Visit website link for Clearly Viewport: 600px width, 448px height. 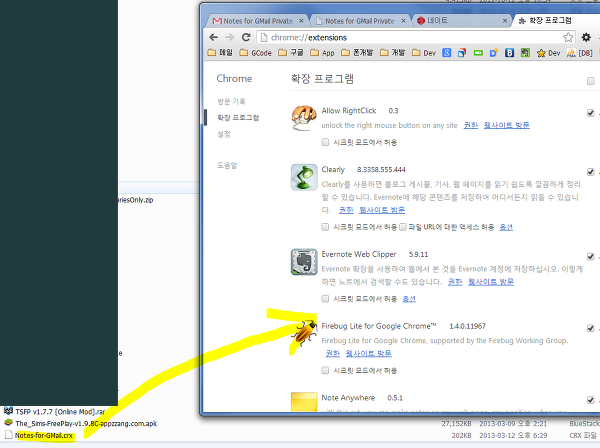coord(382,210)
